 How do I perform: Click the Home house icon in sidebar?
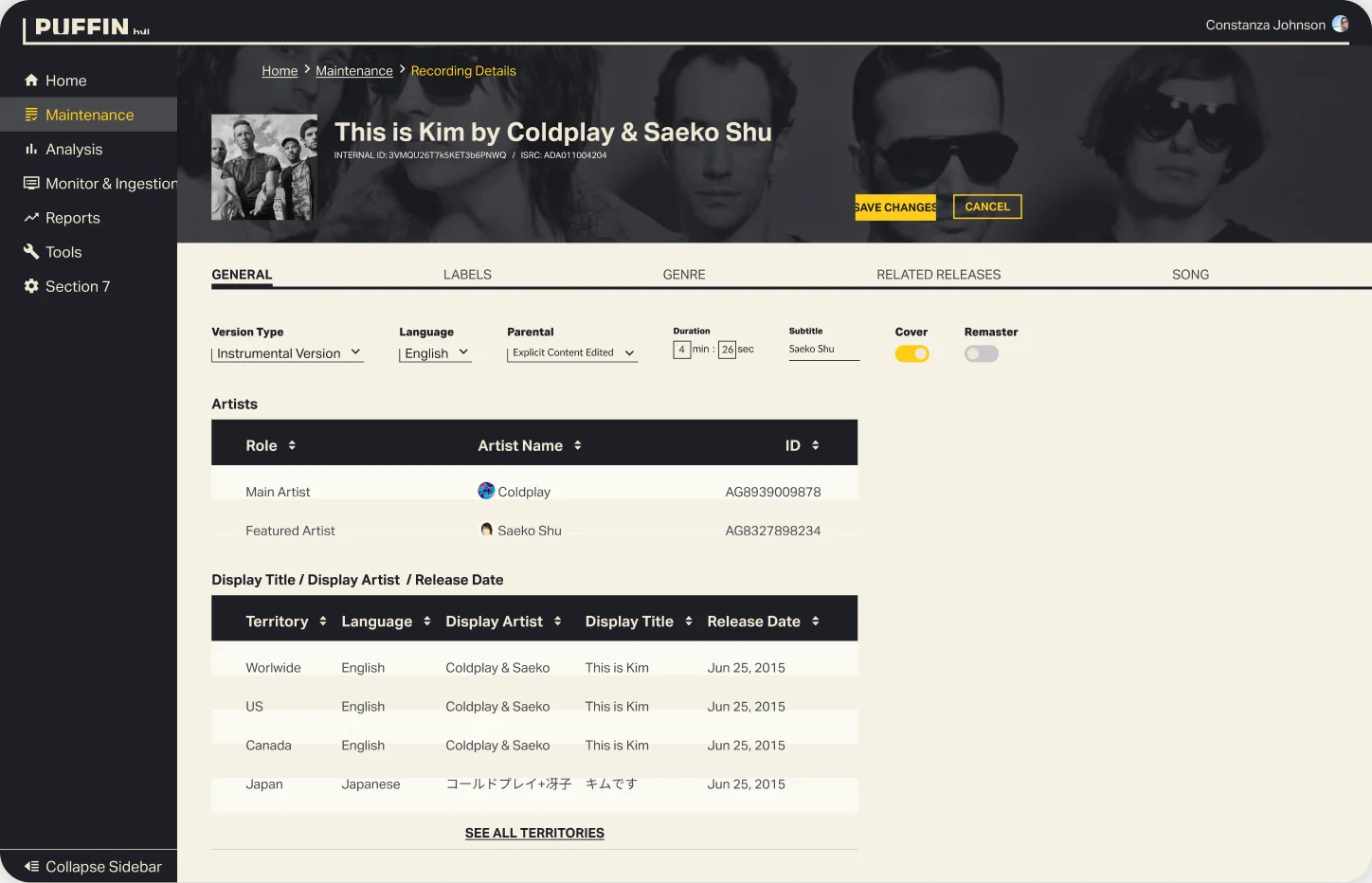click(x=31, y=81)
